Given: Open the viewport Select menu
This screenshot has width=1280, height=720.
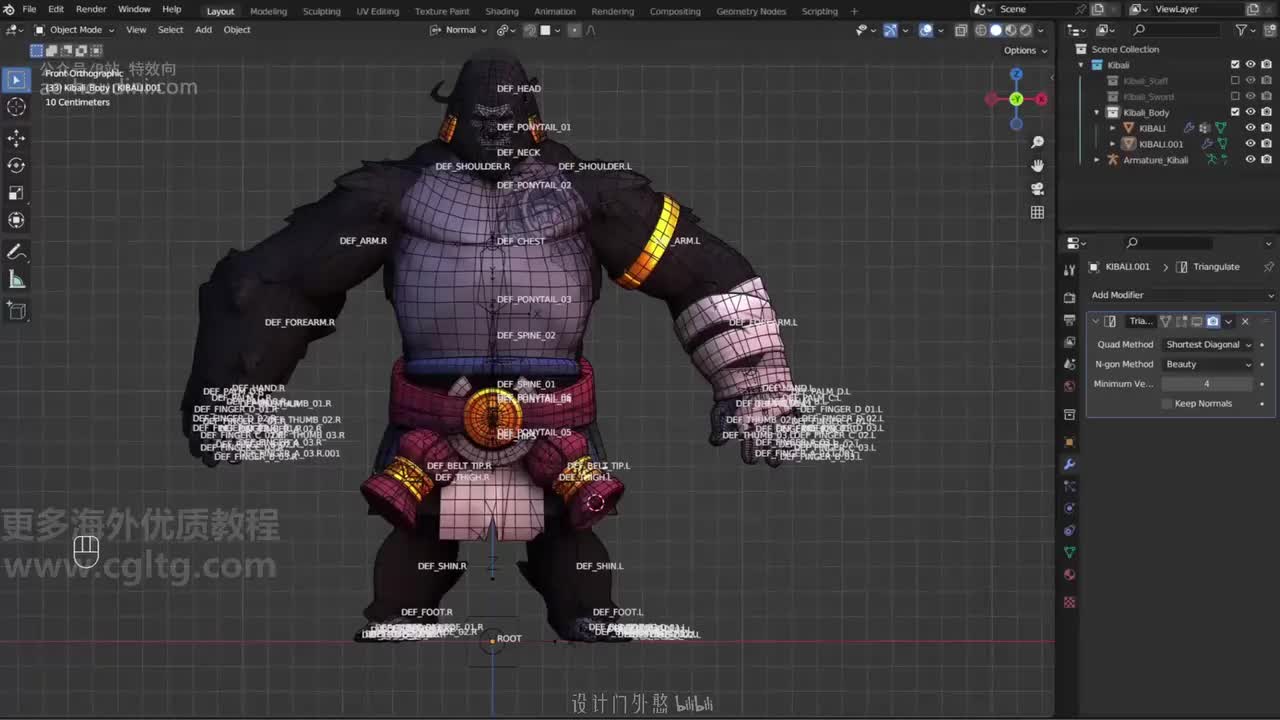Looking at the screenshot, I should pos(171,30).
